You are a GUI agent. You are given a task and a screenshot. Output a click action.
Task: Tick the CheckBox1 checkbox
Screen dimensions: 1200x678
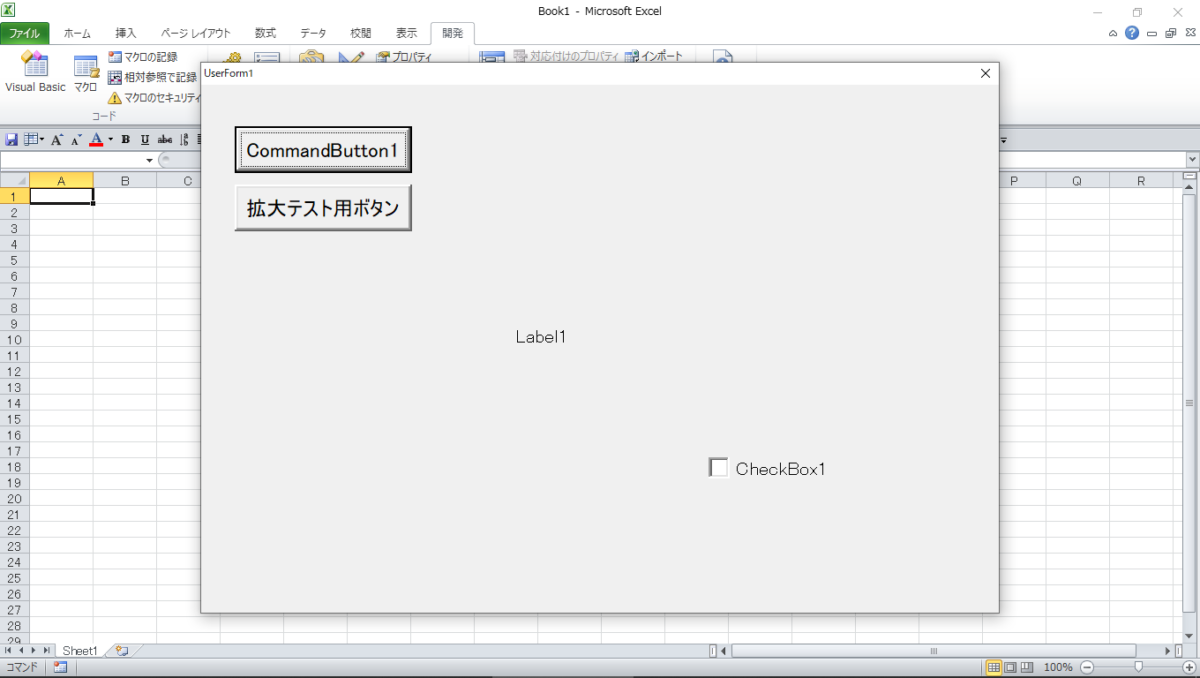718,468
